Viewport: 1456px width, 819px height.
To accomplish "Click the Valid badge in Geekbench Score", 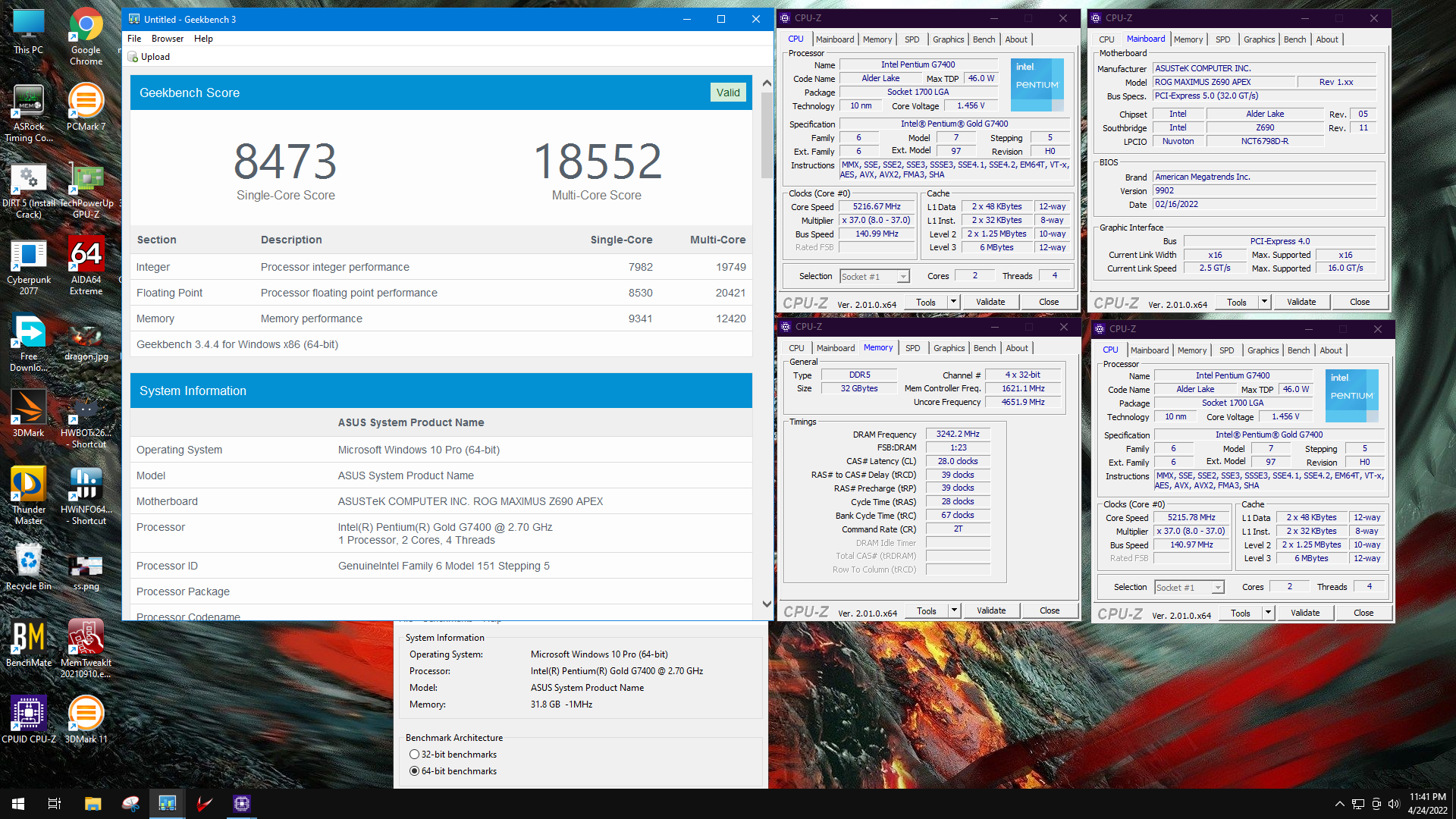I will point(728,93).
